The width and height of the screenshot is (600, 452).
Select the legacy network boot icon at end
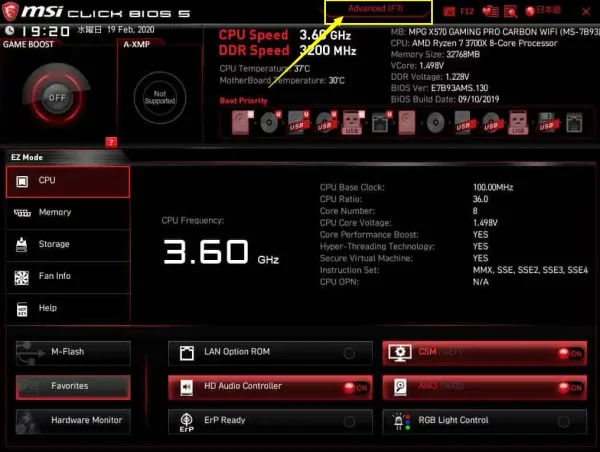(574, 122)
